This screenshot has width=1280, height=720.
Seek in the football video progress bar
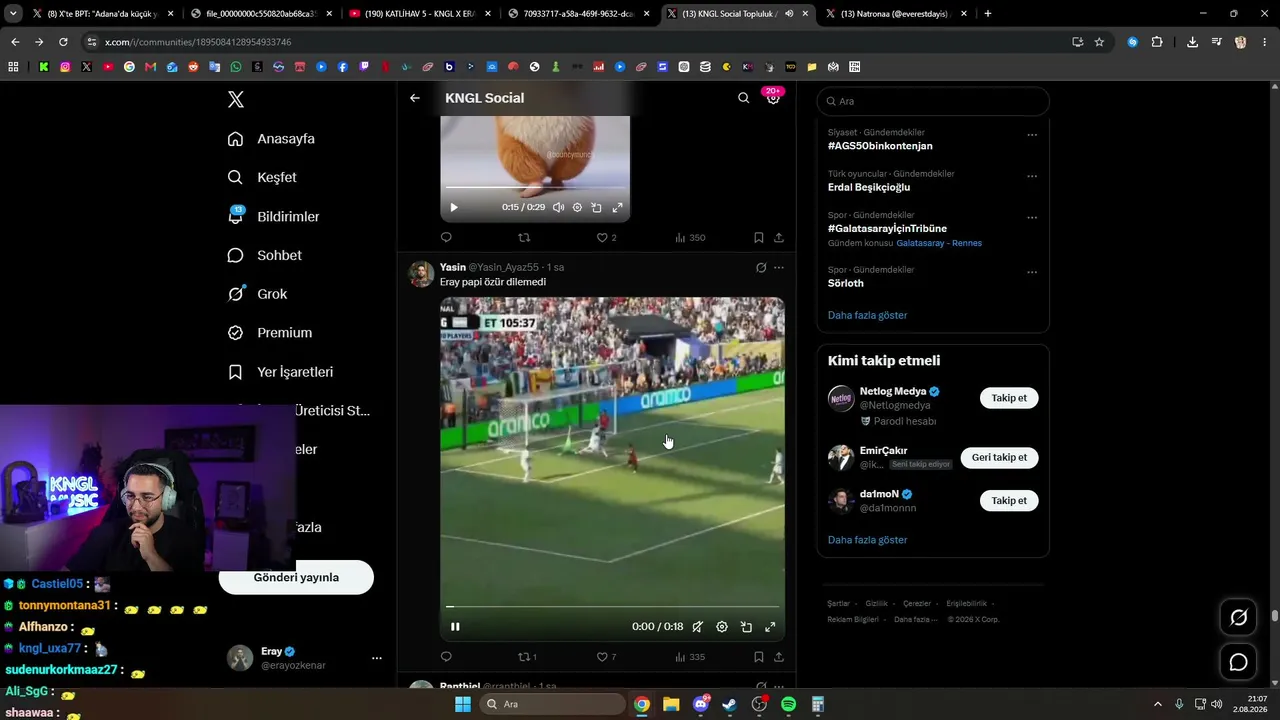[612, 606]
